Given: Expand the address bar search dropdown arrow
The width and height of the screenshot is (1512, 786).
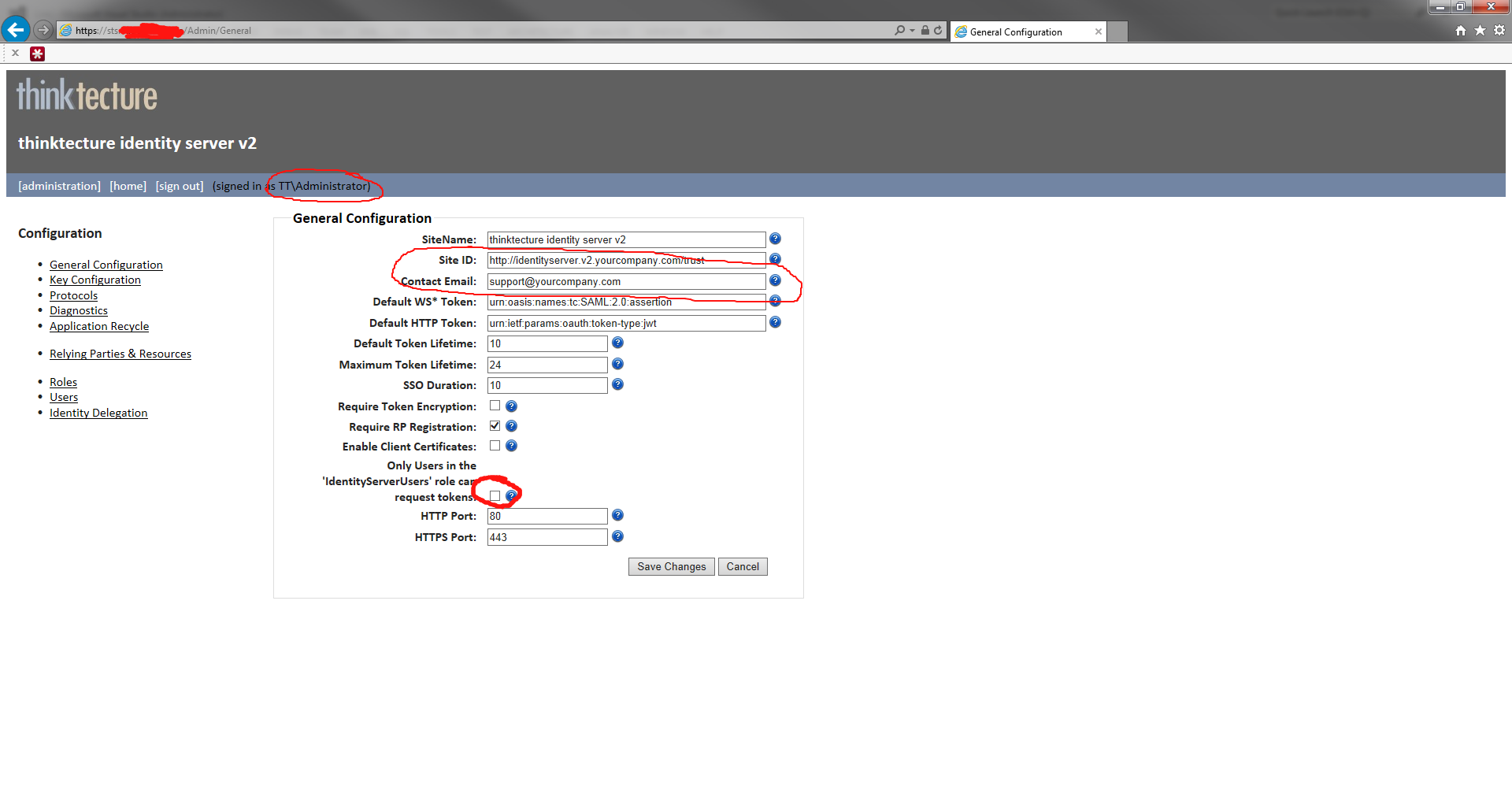Looking at the screenshot, I should tap(912, 31).
